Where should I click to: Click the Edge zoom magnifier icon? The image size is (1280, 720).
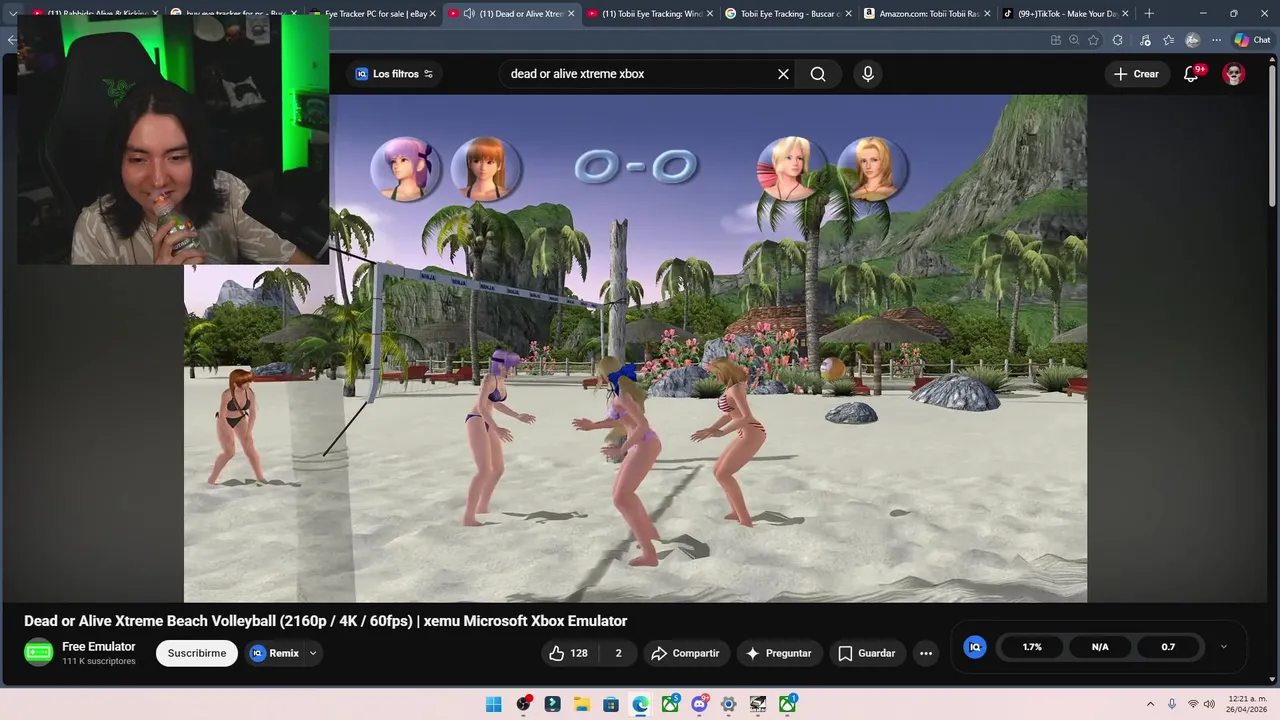[x=1074, y=40]
